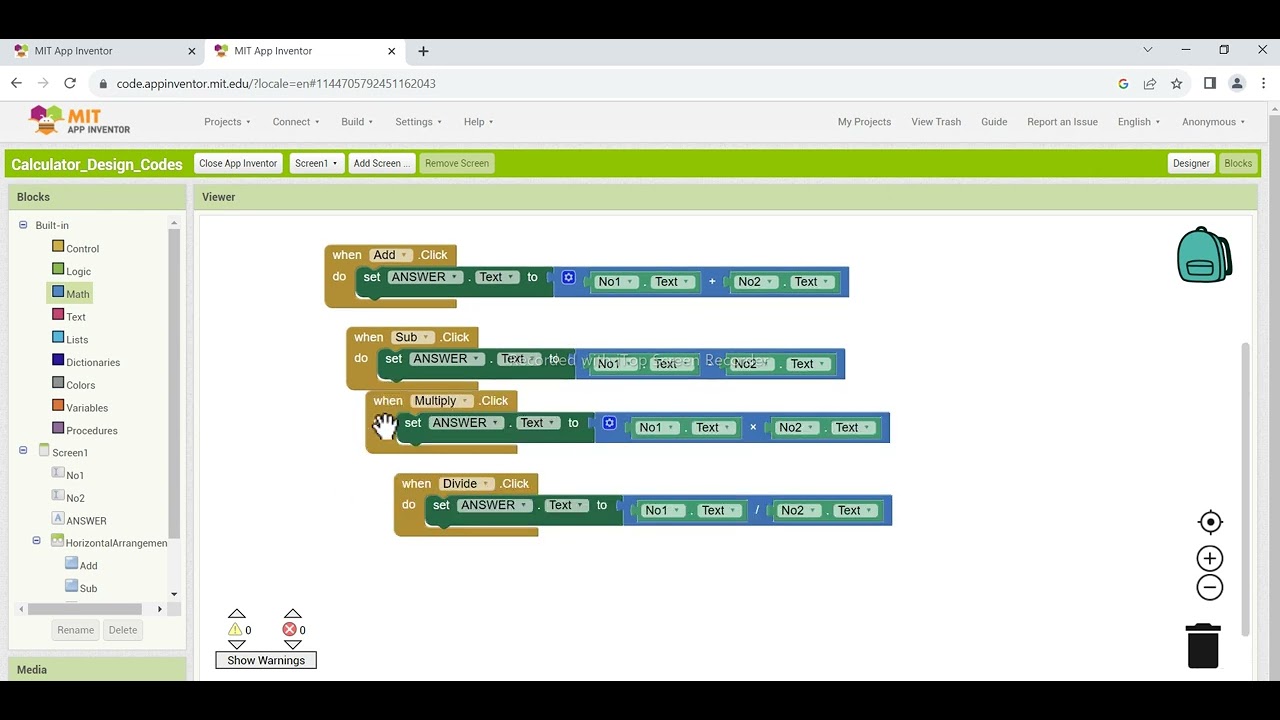This screenshot has height=720, width=1280.
Task: Open the Build menu
Action: pos(357,122)
